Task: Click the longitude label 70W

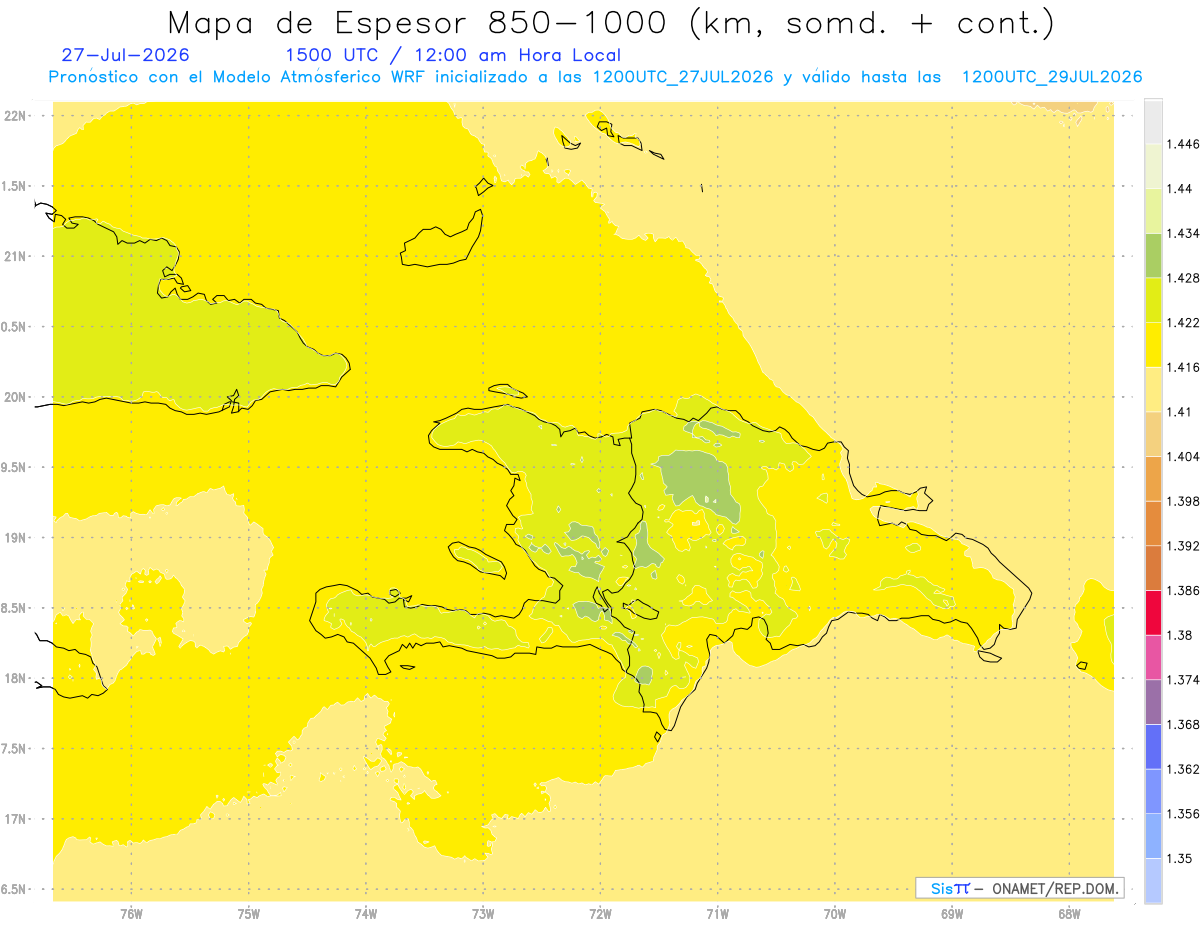Action: click(x=835, y=915)
